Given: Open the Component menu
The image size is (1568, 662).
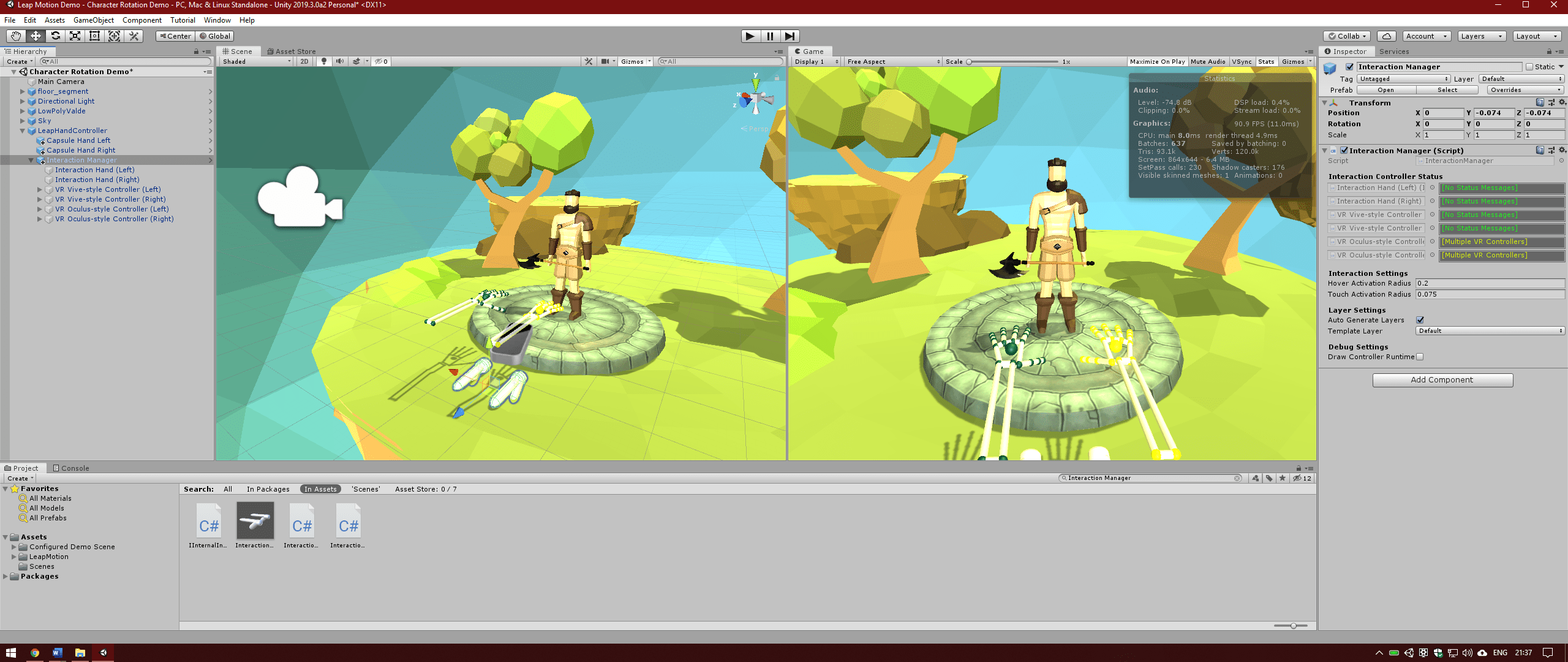Looking at the screenshot, I should click(x=142, y=20).
